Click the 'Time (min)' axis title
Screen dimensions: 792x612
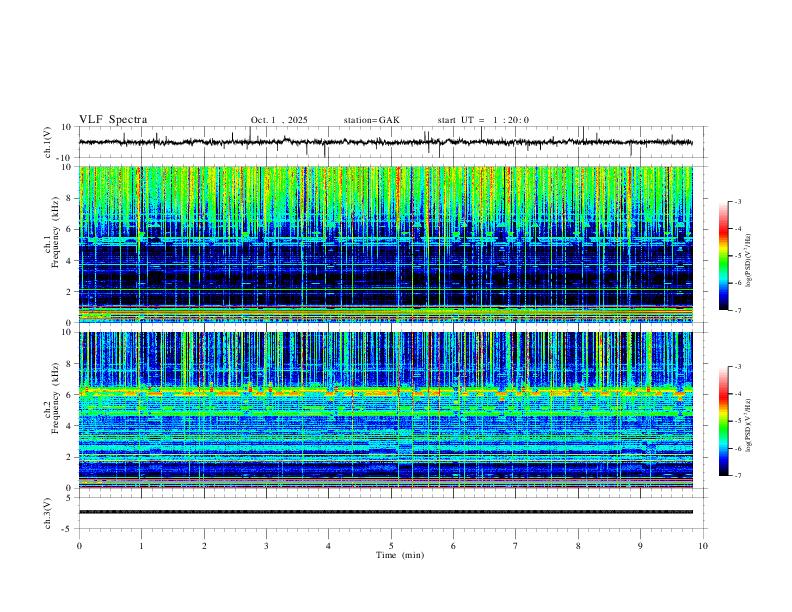tap(400, 555)
